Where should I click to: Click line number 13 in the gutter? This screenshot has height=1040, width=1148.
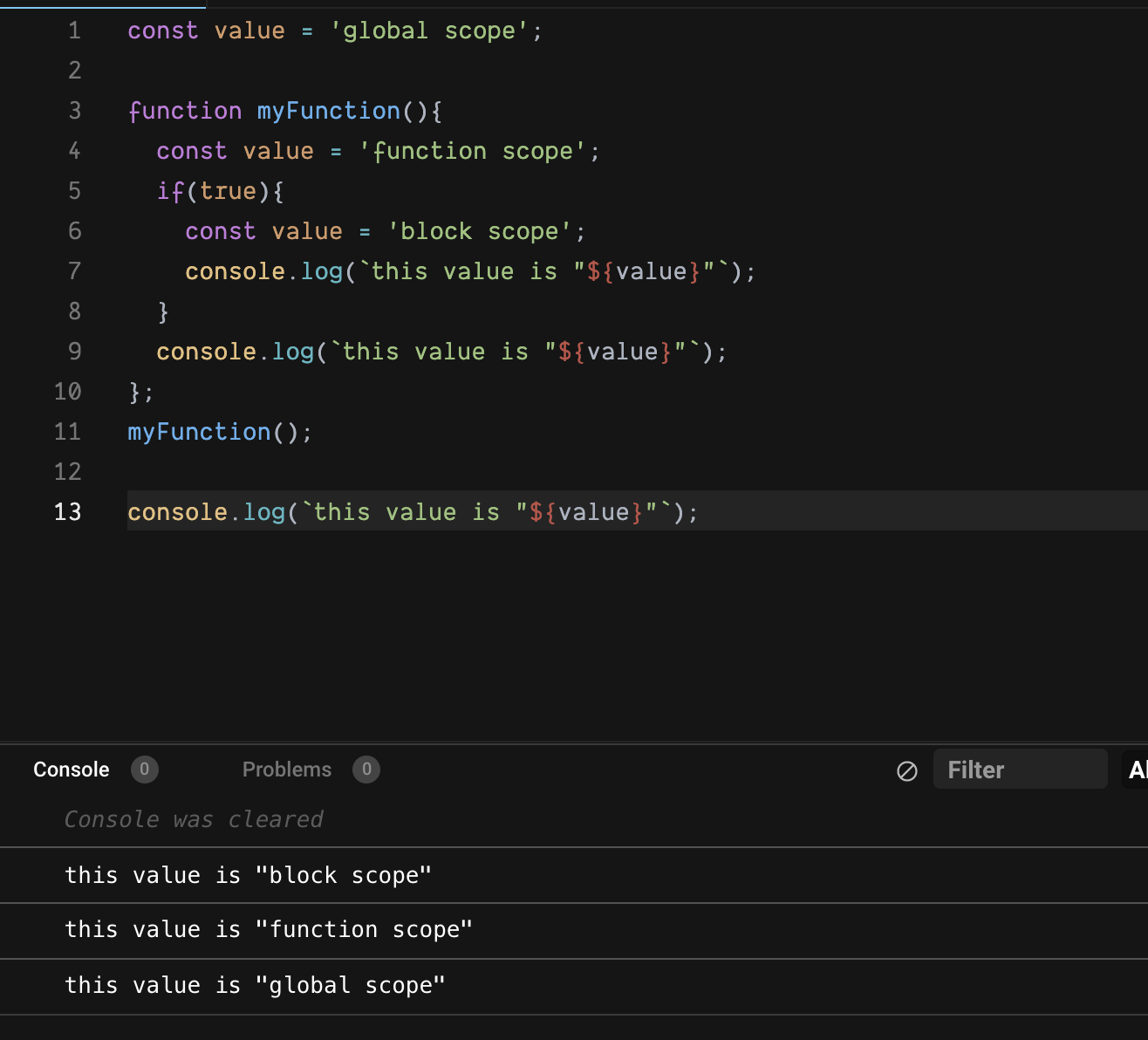coord(67,512)
